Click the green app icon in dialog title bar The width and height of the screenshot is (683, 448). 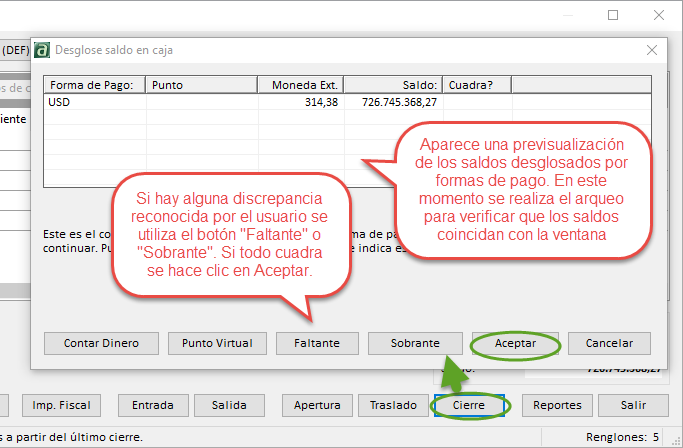point(42,50)
